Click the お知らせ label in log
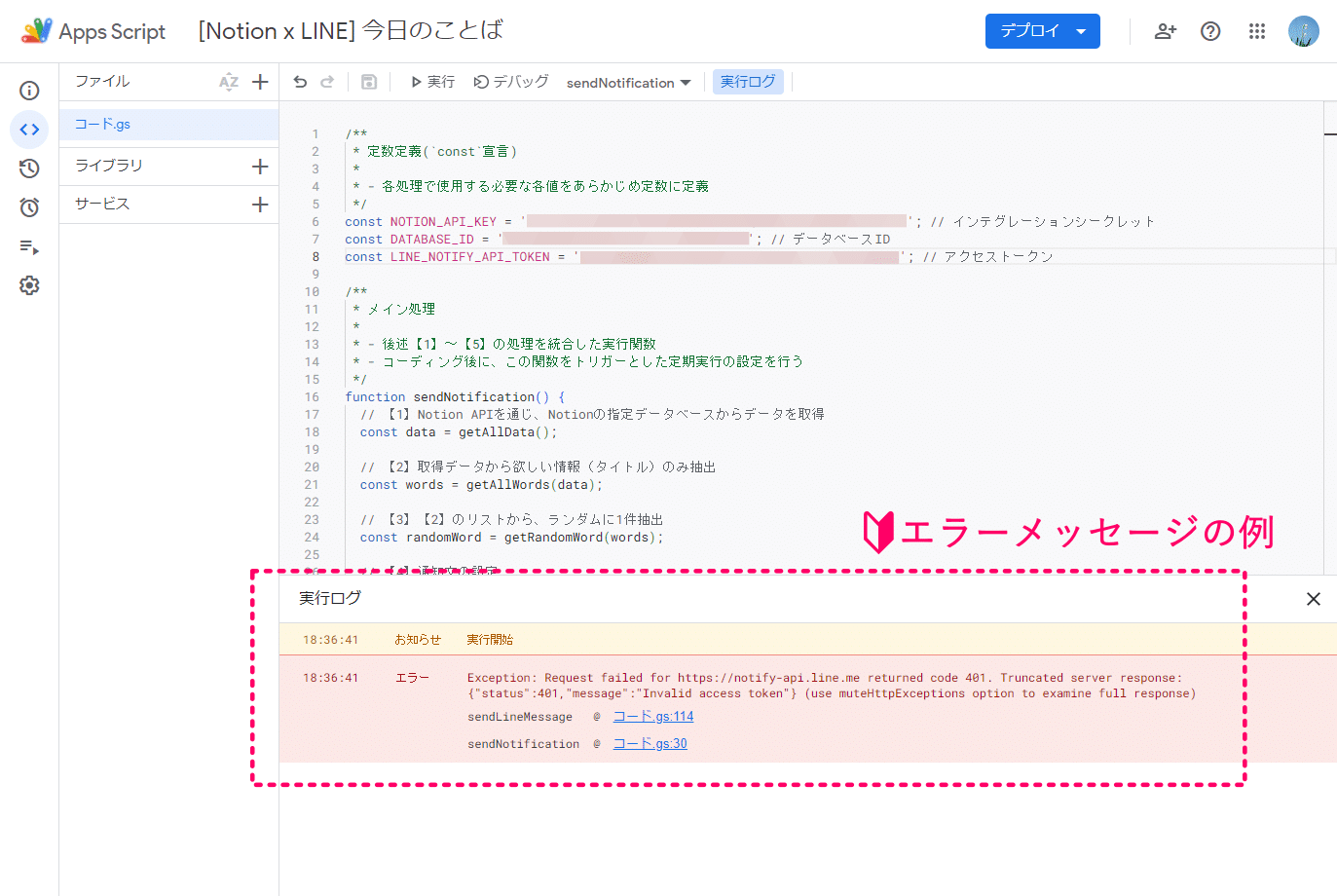 (x=418, y=640)
